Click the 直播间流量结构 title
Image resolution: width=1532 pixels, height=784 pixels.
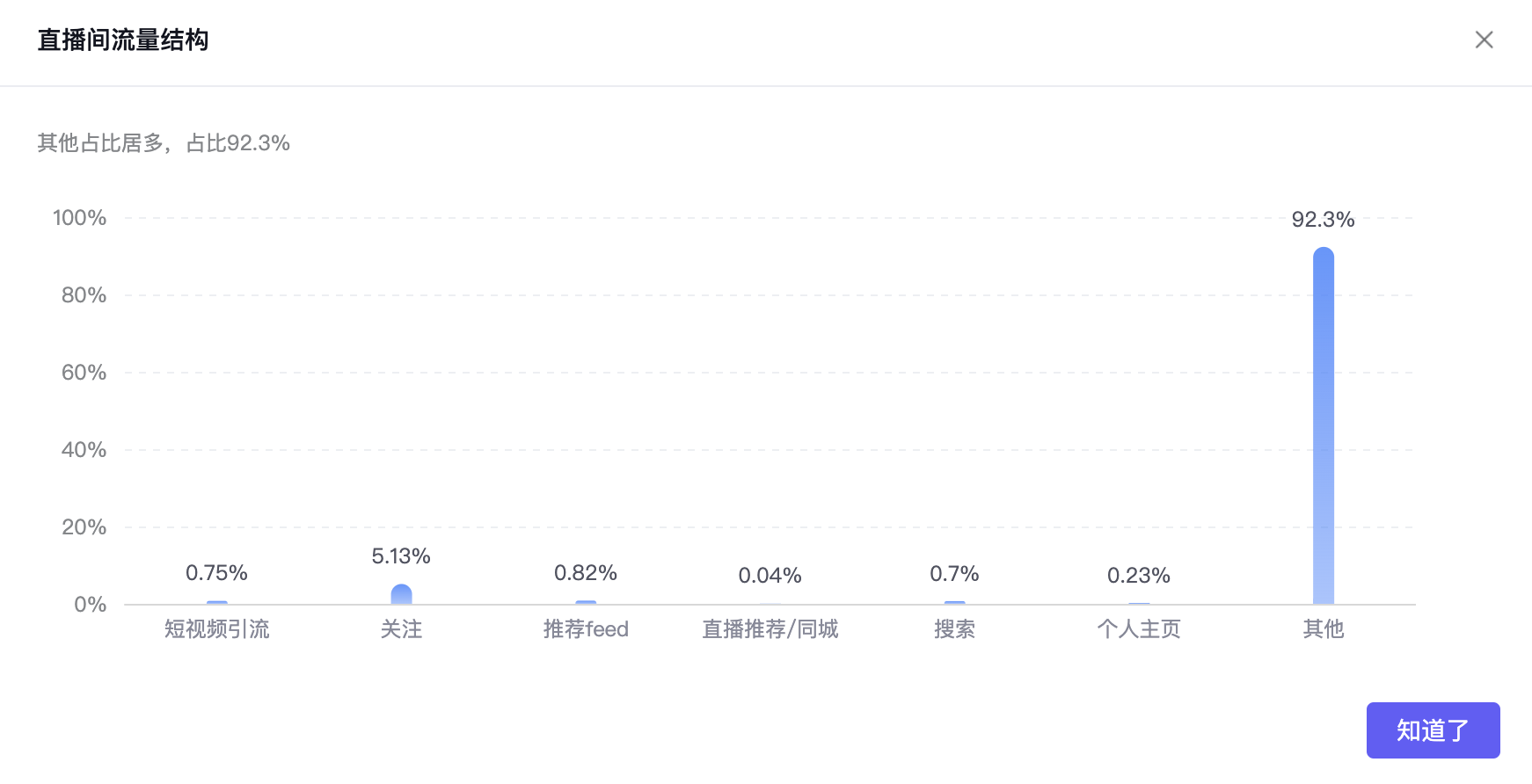click(x=123, y=40)
